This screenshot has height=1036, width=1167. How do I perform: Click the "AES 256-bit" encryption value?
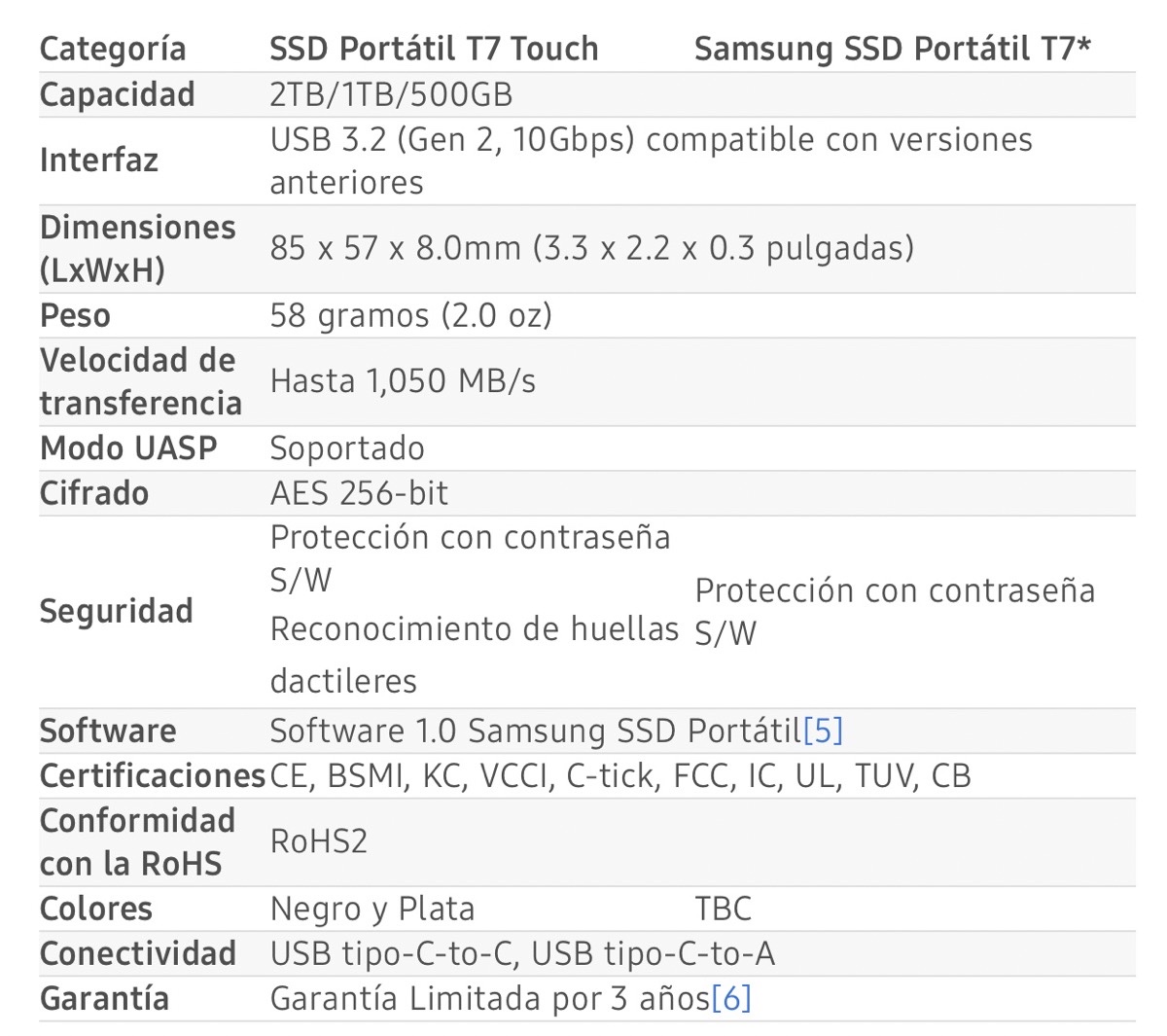pyautogui.click(x=359, y=494)
